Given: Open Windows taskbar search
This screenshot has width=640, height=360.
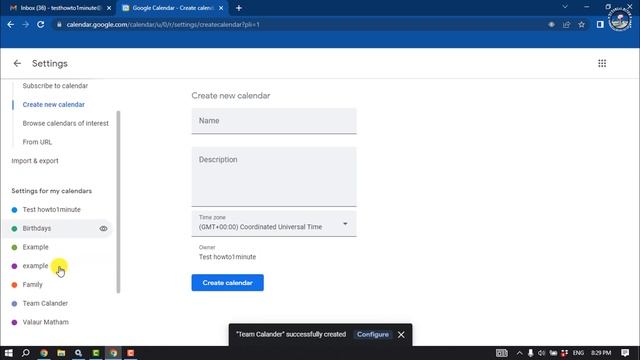Looking at the screenshot, I should 26,353.
